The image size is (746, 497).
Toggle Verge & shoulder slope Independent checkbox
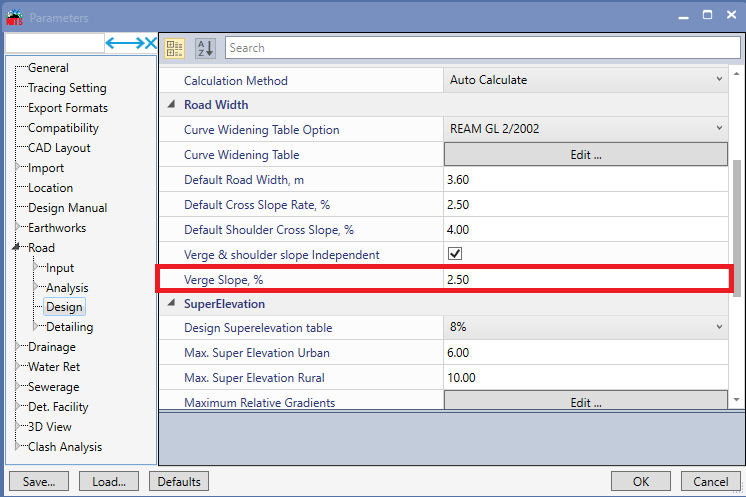pyautogui.click(x=455, y=253)
